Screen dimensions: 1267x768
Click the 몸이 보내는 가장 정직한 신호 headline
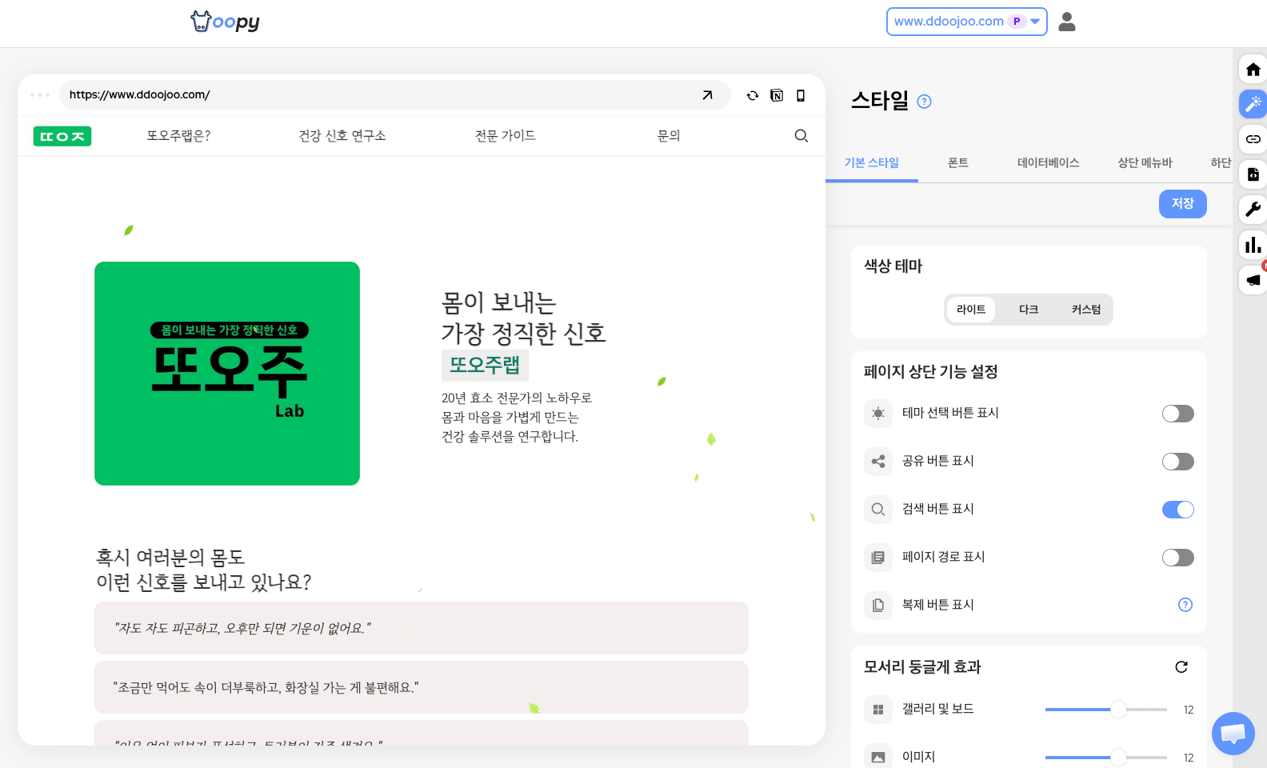coord(524,317)
